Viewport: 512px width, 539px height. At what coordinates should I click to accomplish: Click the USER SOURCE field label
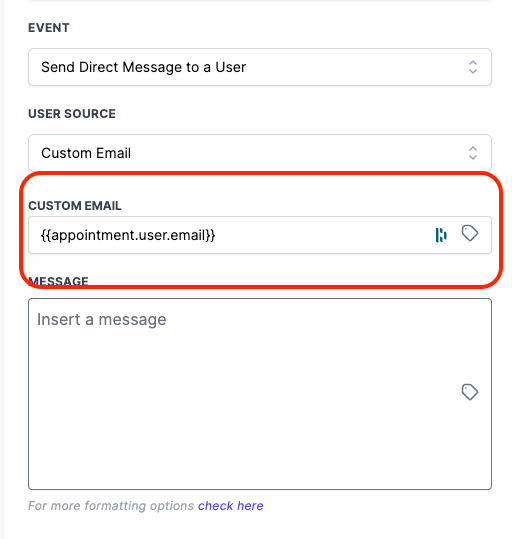click(72, 114)
